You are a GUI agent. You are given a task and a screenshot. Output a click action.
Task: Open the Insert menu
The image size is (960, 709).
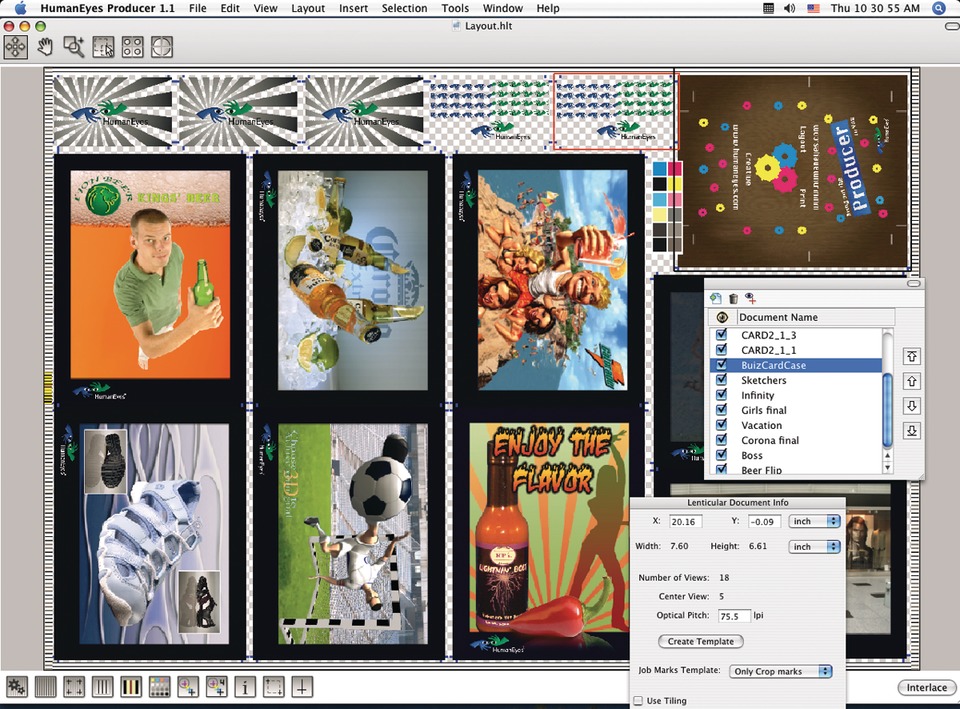tap(353, 9)
